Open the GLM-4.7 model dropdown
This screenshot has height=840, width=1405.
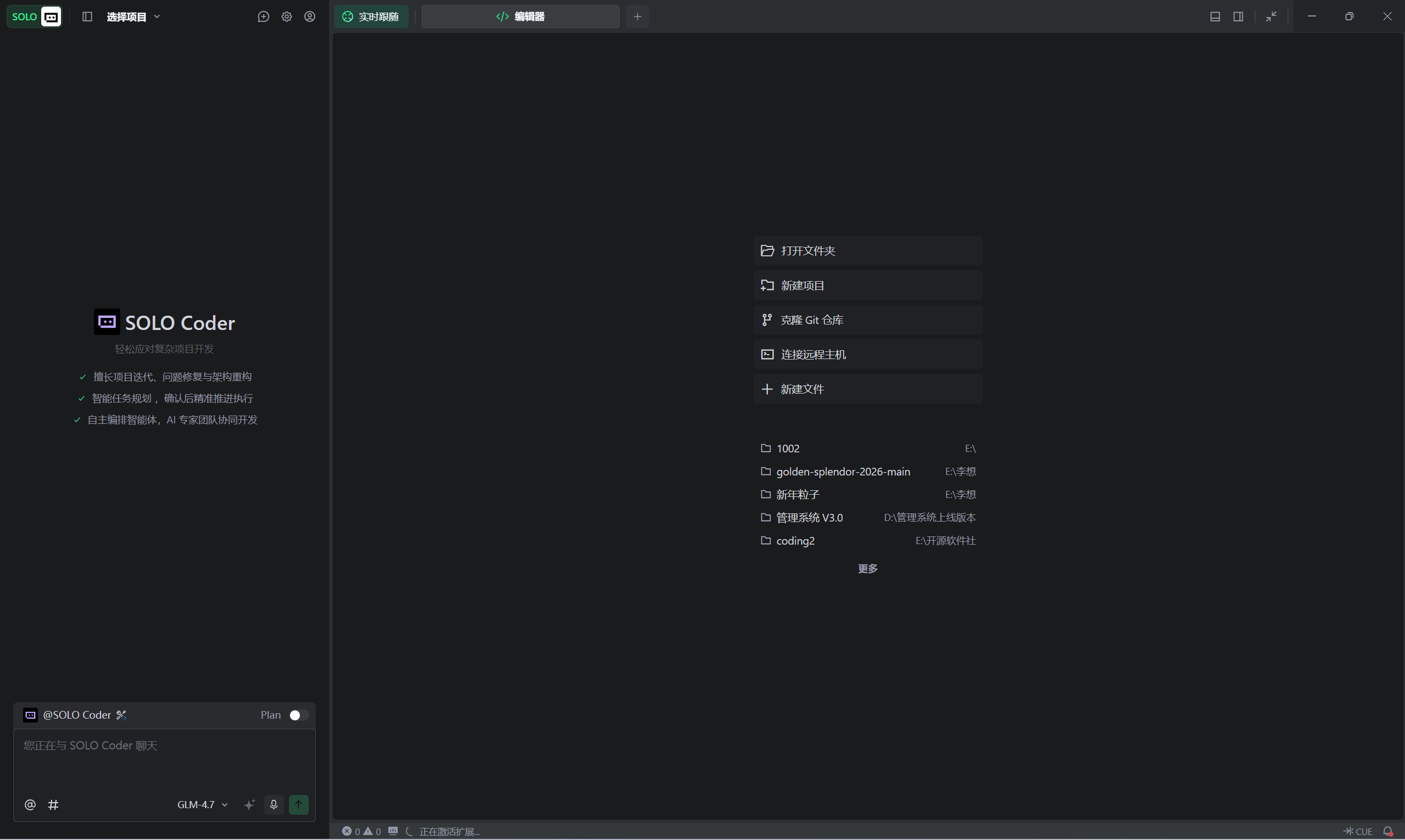[202, 804]
